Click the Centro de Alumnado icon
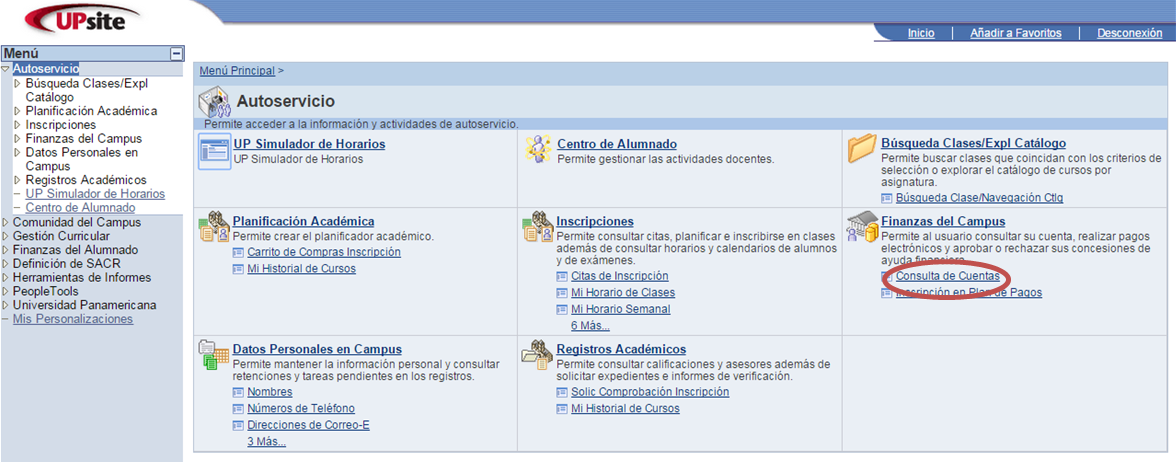This screenshot has height=462, width=1176. click(x=539, y=150)
